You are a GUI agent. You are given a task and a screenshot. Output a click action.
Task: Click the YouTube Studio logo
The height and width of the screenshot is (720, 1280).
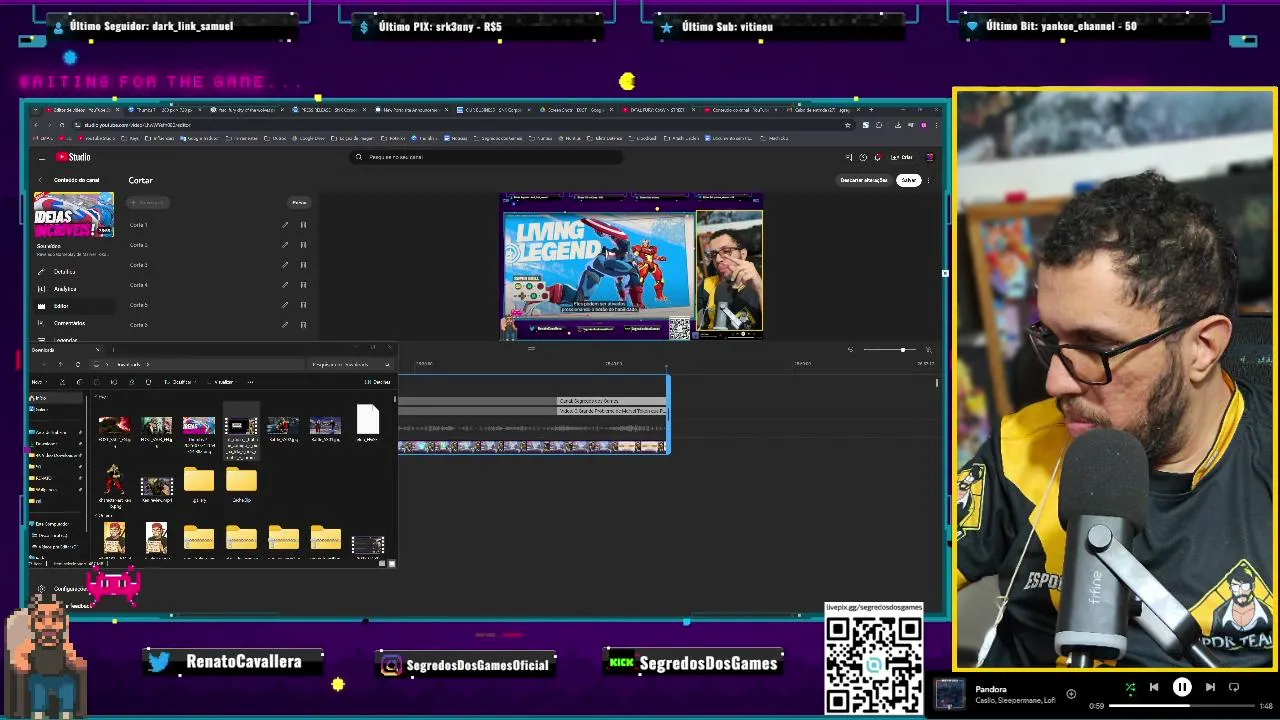click(x=73, y=157)
